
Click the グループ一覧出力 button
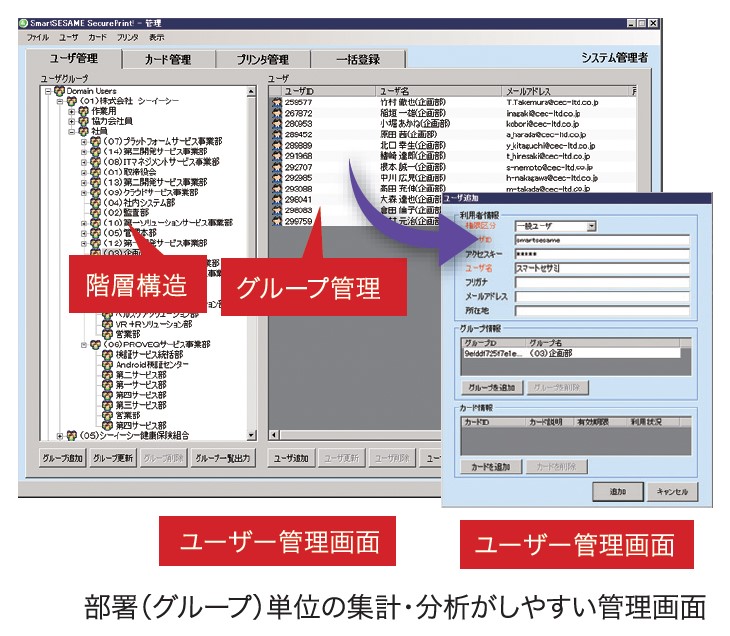(223, 459)
